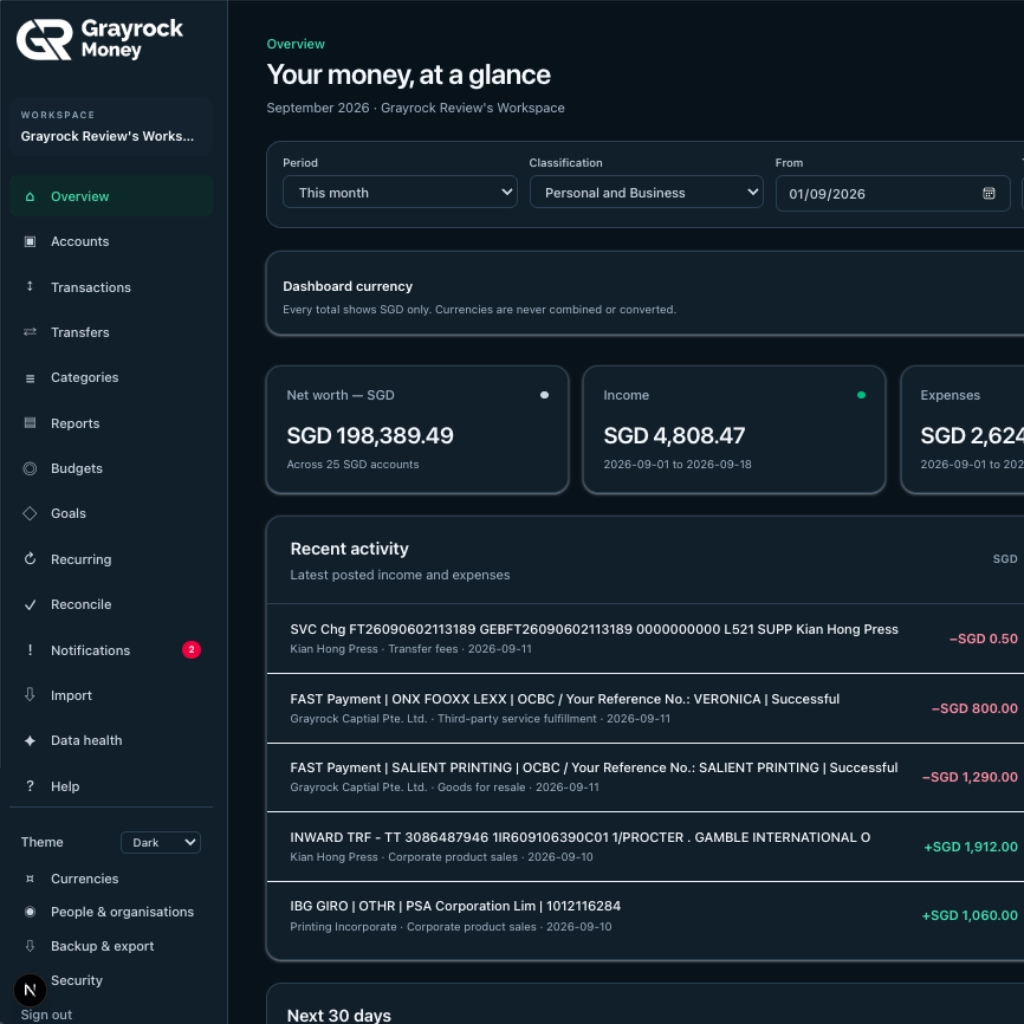The width and height of the screenshot is (1024, 1024).
Task: Click the Income SGD 4,808.47 card
Action: (x=734, y=430)
